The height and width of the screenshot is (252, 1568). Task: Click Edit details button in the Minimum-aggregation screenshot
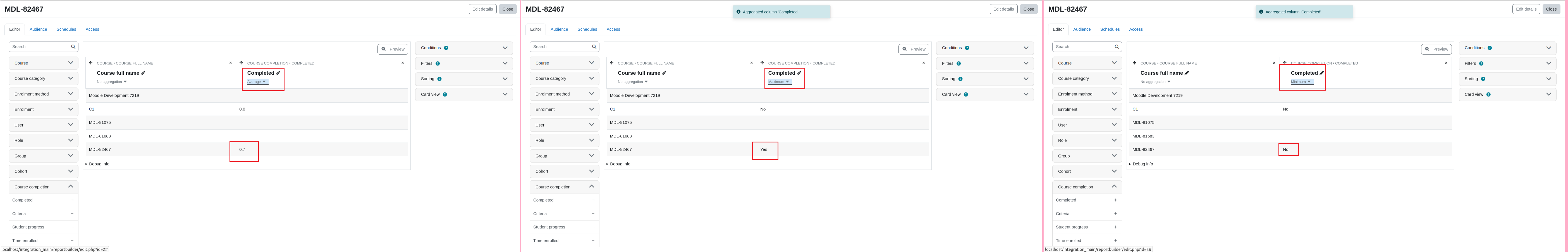coord(1526,9)
